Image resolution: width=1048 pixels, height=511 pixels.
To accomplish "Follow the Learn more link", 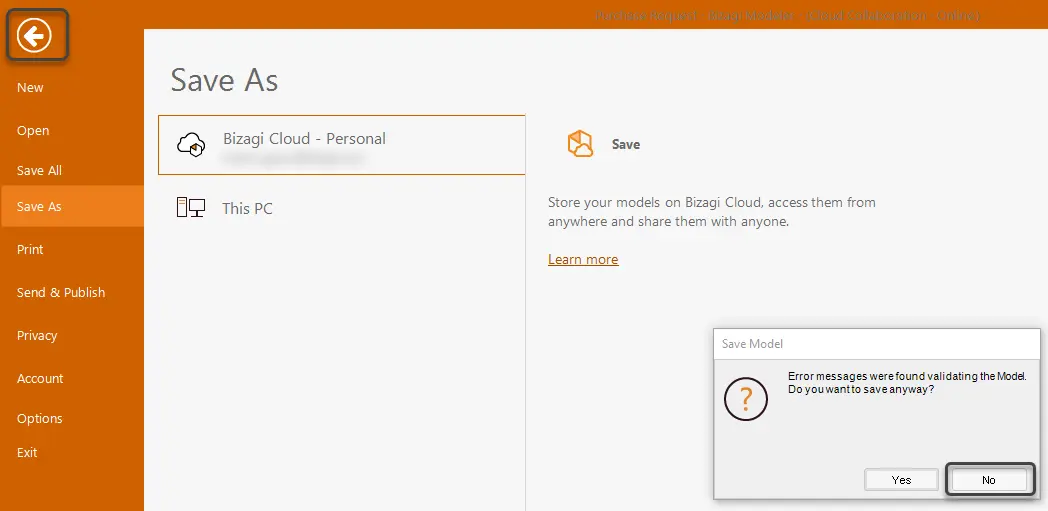I will pyautogui.click(x=583, y=259).
